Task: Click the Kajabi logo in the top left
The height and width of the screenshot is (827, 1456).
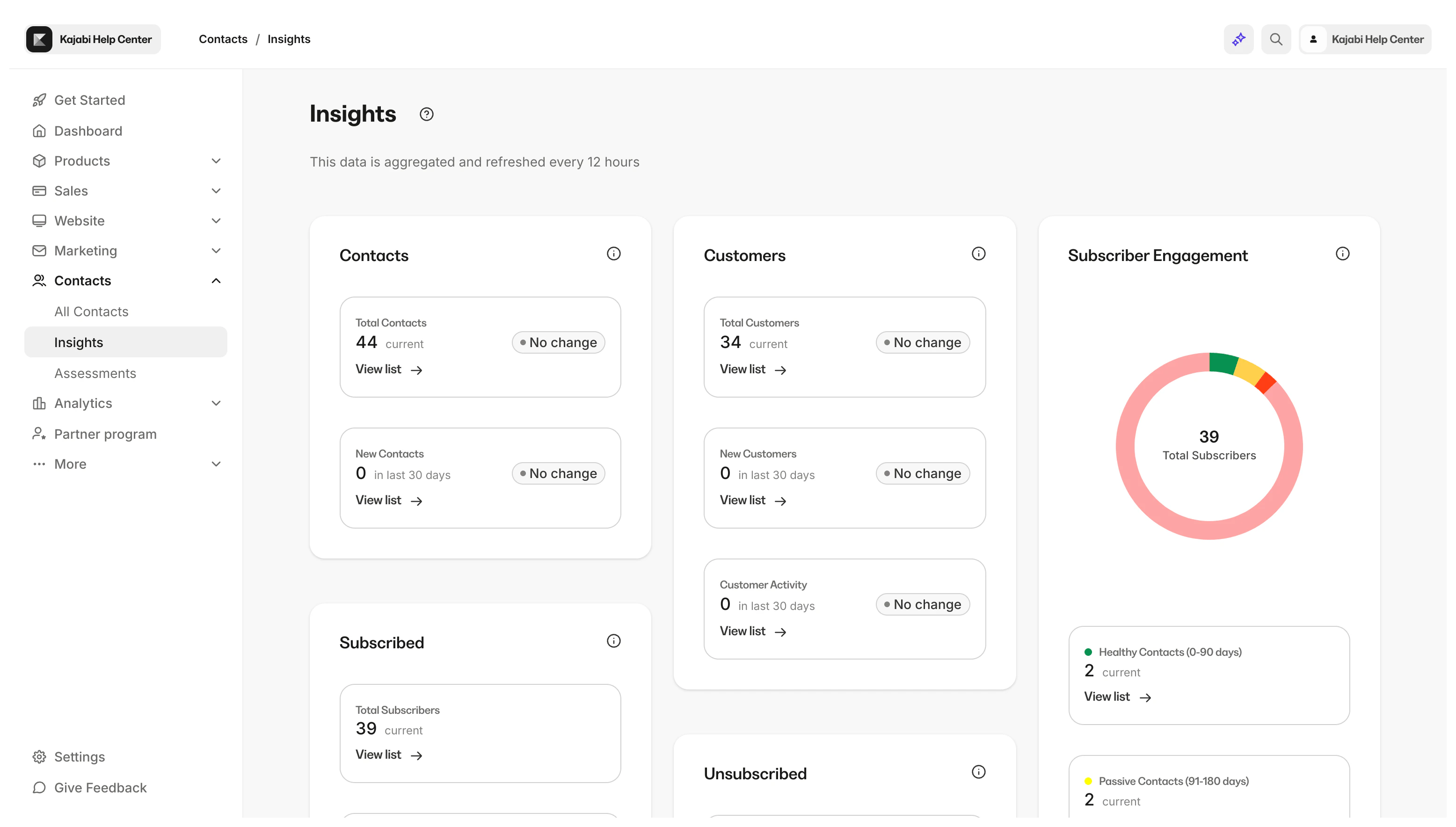Action: tap(39, 39)
